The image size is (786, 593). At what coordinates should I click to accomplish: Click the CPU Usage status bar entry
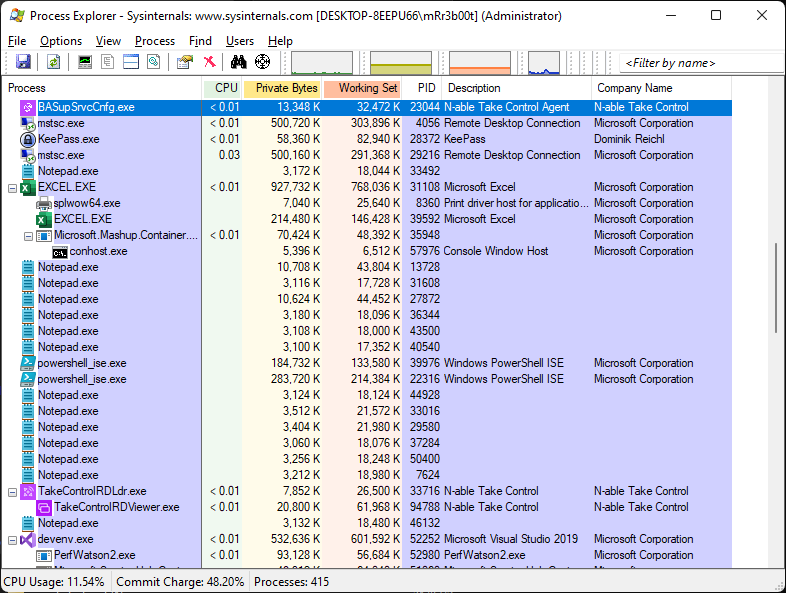pyautogui.click(x=54, y=582)
